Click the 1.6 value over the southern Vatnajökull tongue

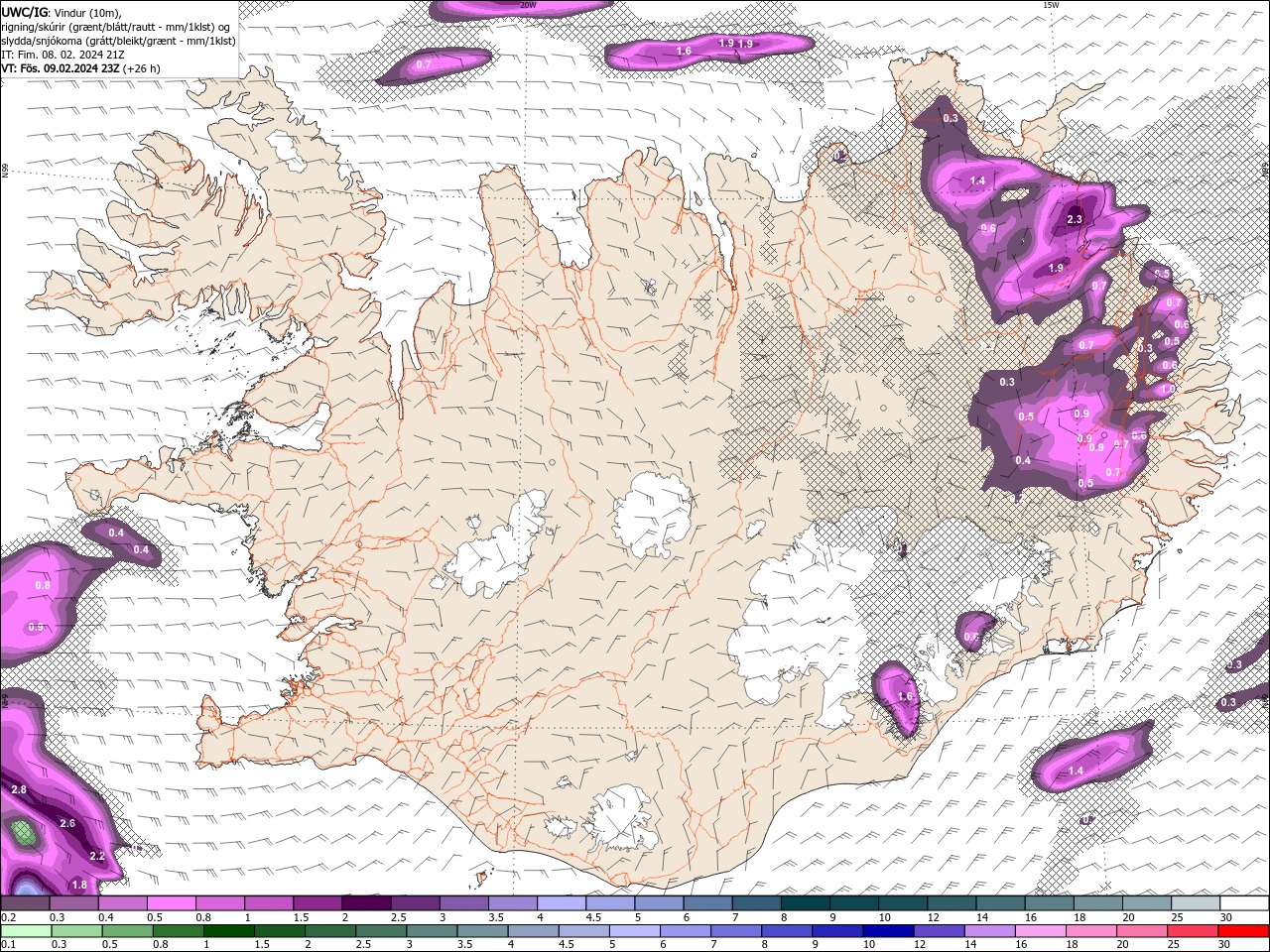(x=905, y=697)
